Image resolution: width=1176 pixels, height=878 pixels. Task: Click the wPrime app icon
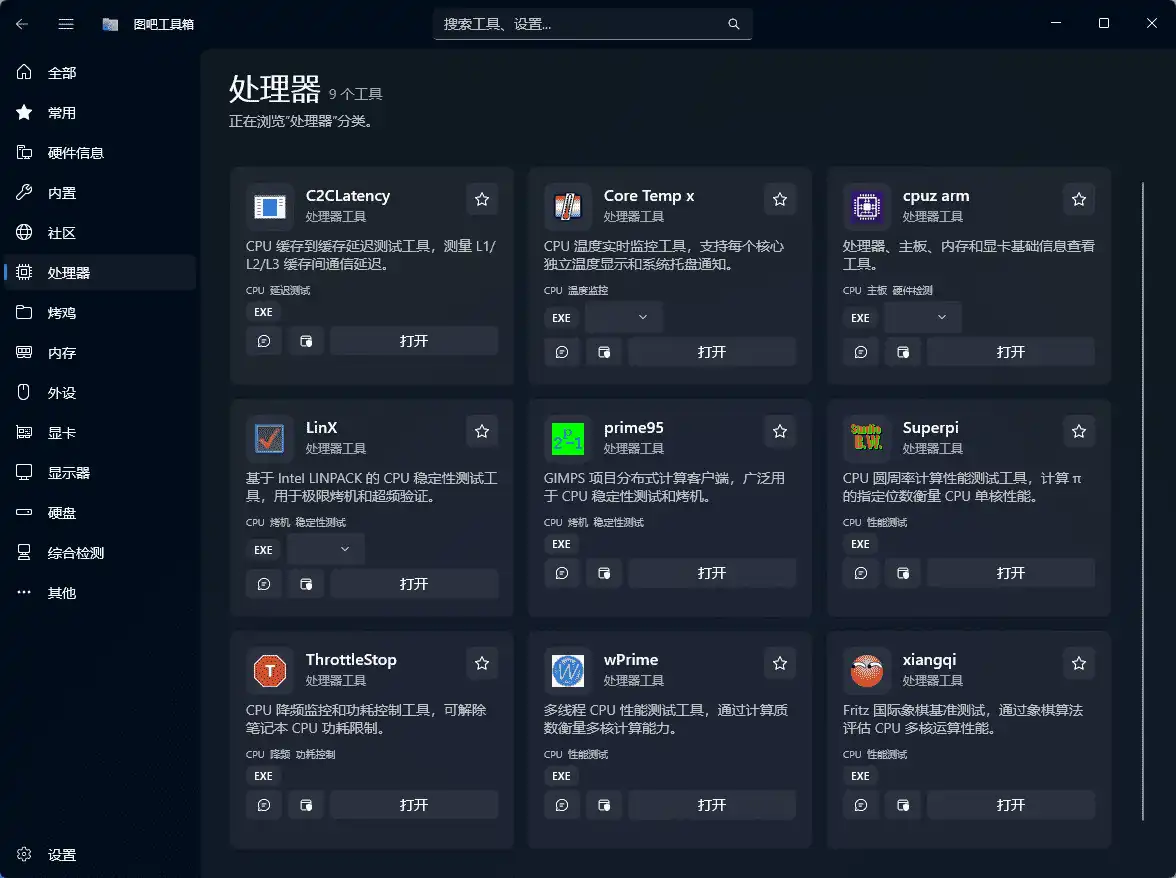[x=568, y=670]
